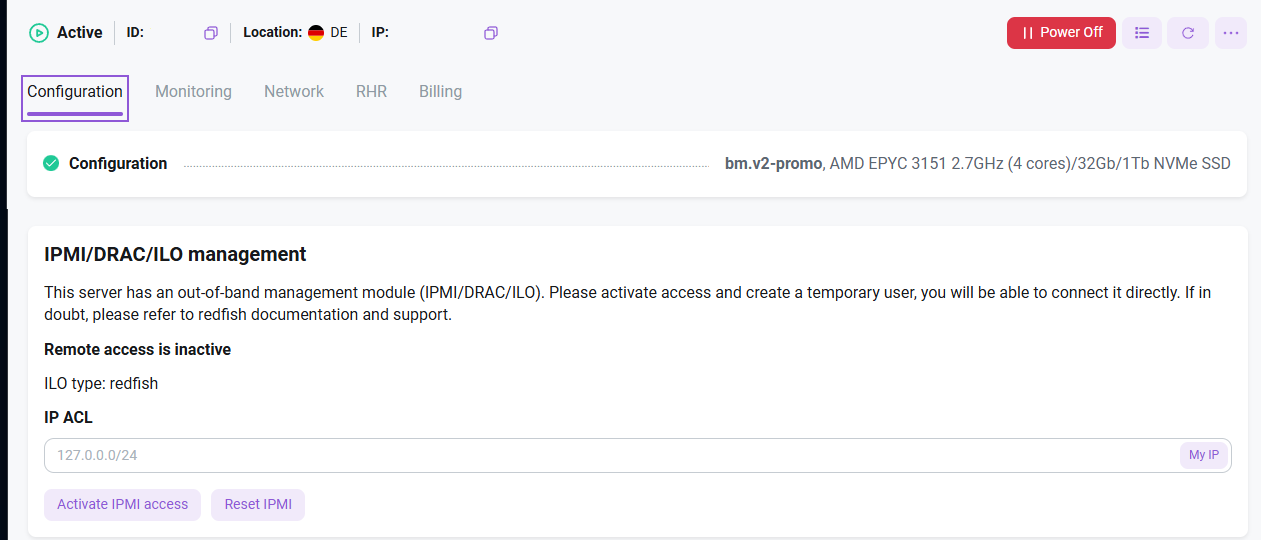
Task: Open the task list icon button
Action: click(1142, 33)
